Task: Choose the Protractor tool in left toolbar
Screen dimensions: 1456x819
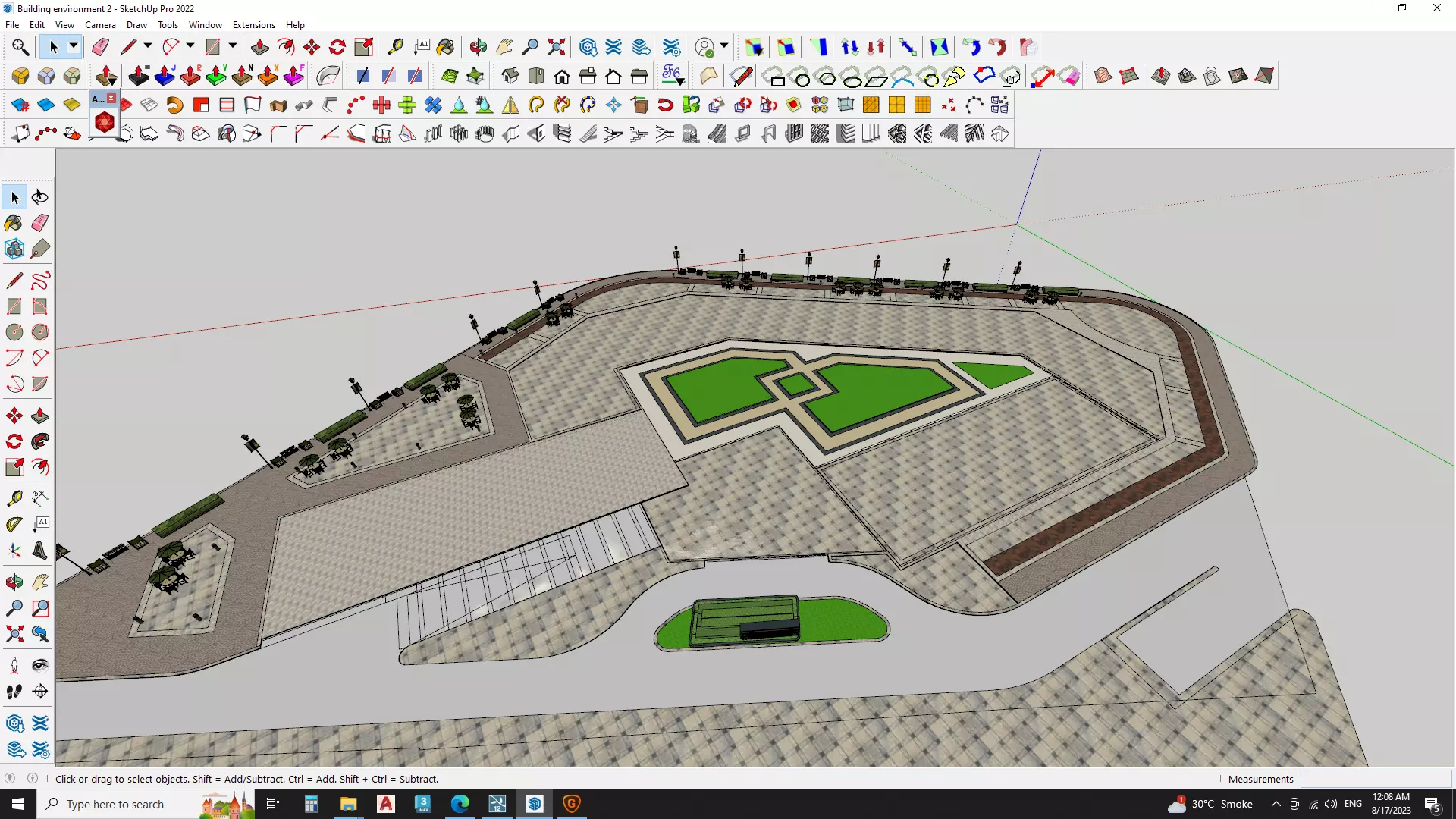Action: coord(14,524)
